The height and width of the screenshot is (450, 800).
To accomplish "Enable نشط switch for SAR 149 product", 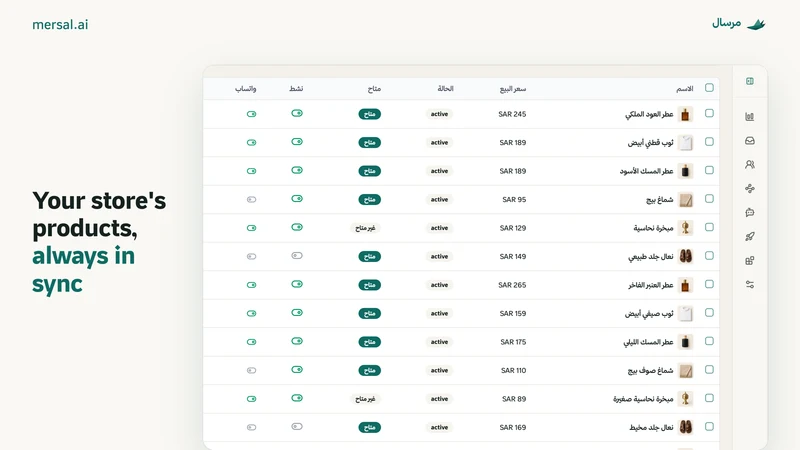I will [297, 256].
